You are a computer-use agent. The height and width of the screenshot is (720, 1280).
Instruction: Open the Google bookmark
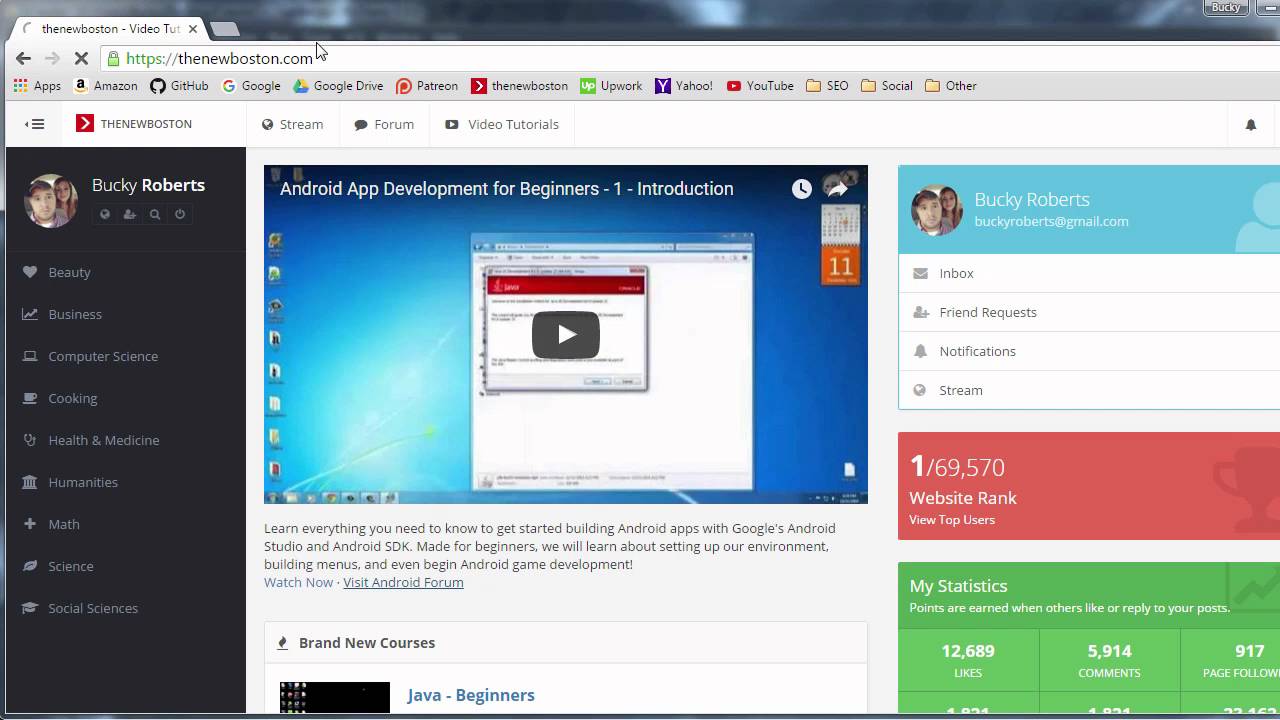(x=251, y=86)
